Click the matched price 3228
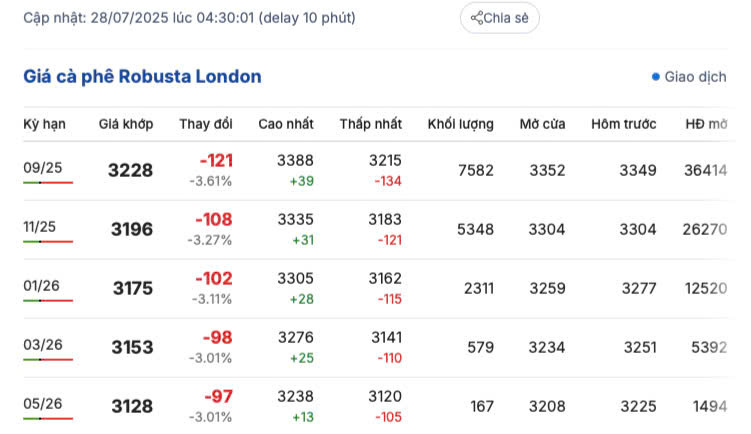 pos(130,170)
